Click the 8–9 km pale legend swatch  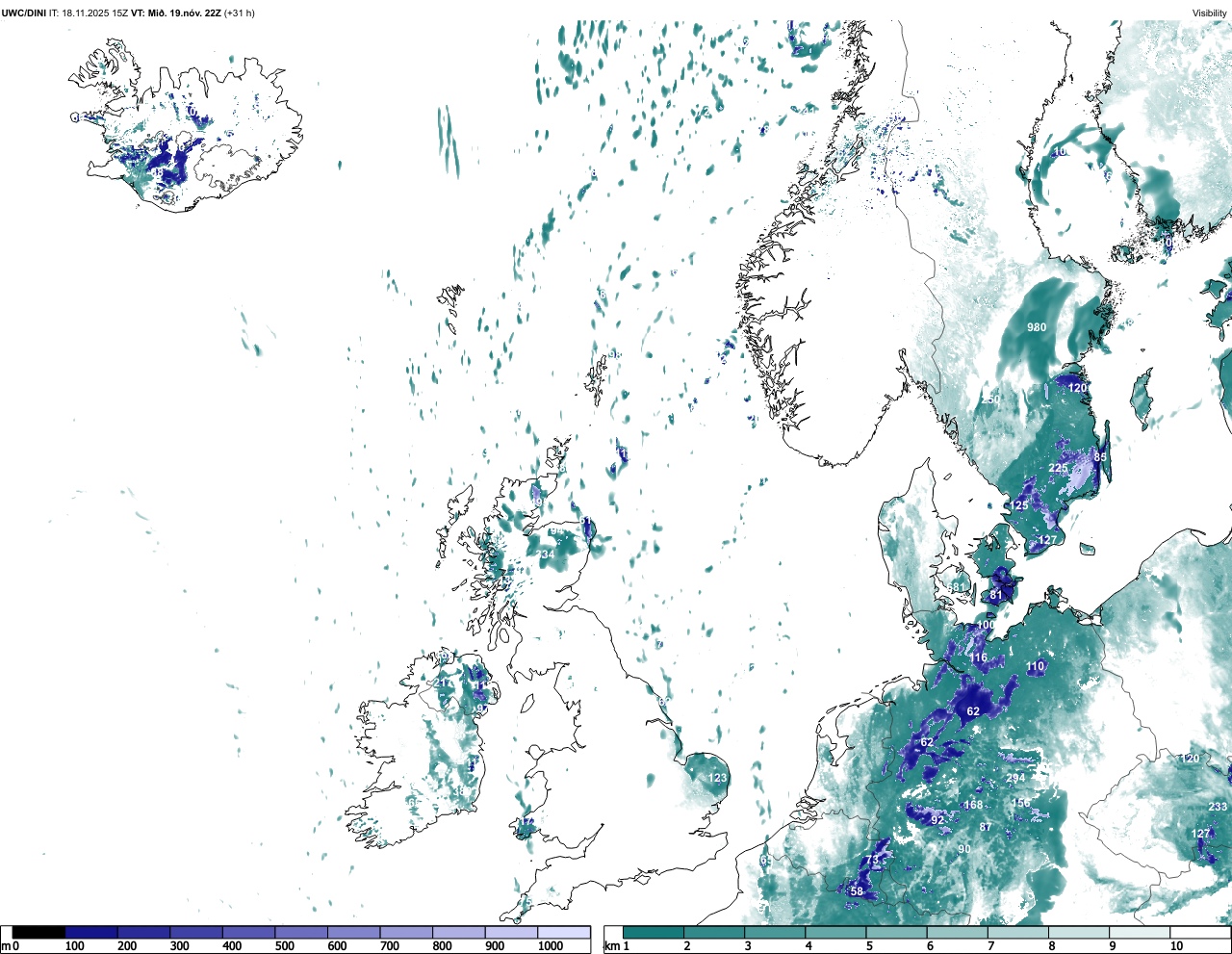[1078, 932]
